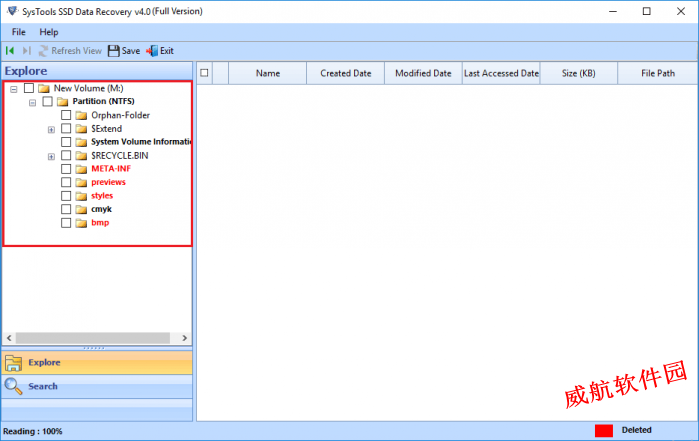Click the META-INF folder icon
This screenshot has width=699, height=441.
click(81, 169)
